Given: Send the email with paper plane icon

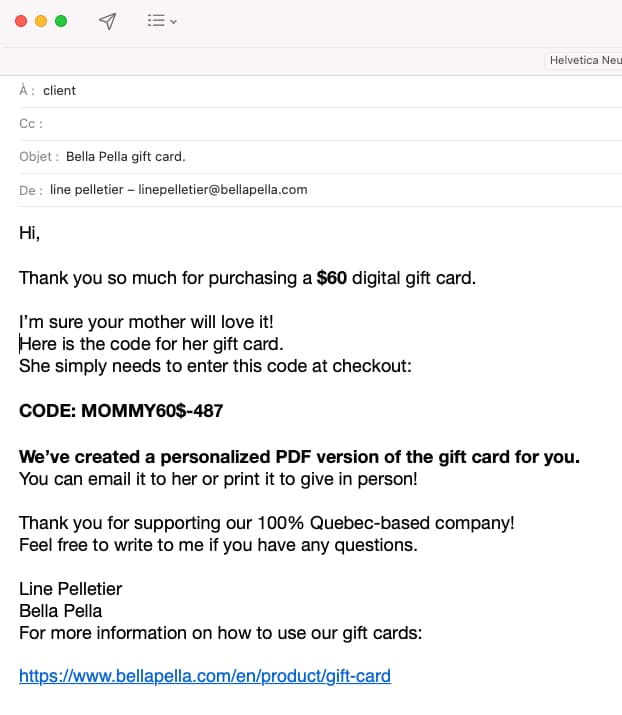Looking at the screenshot, I should pyautogui.click(x=108, y=21).
